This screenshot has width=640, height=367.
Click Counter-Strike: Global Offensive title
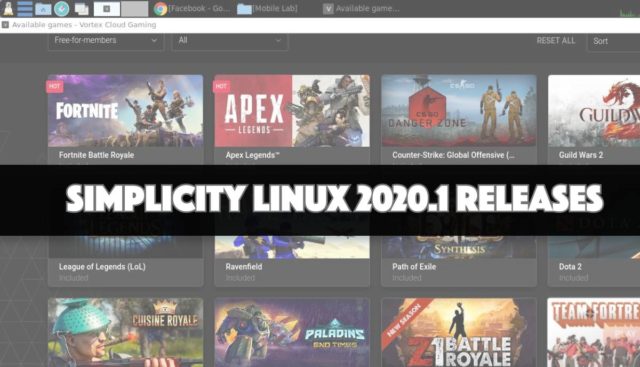click(x=453, y=155)
